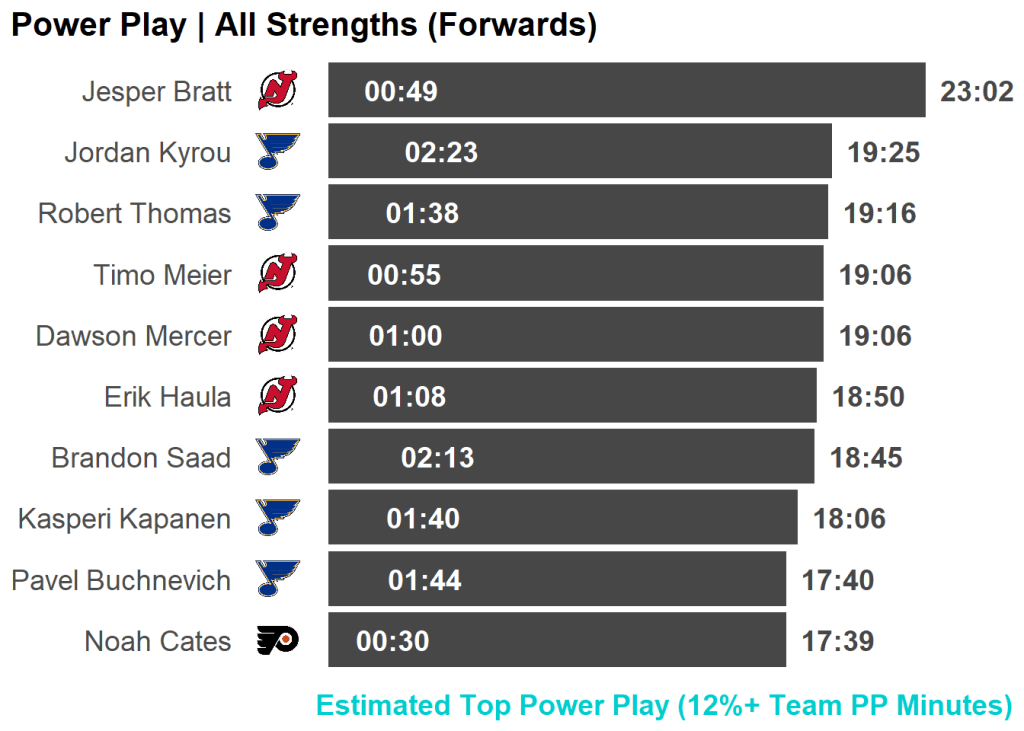Screen dimensions: 1024x731
Task: Select Jesper Bratt's 23:02 ice time bar
Action: point(626,91)
